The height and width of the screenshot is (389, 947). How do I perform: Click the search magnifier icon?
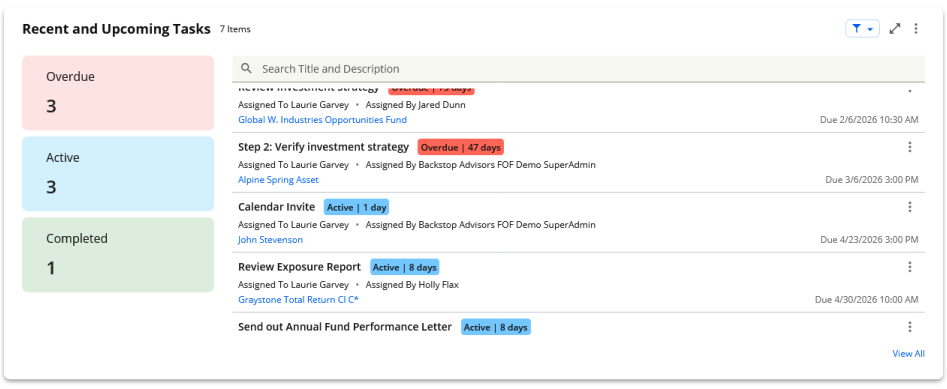click(246, 68)
